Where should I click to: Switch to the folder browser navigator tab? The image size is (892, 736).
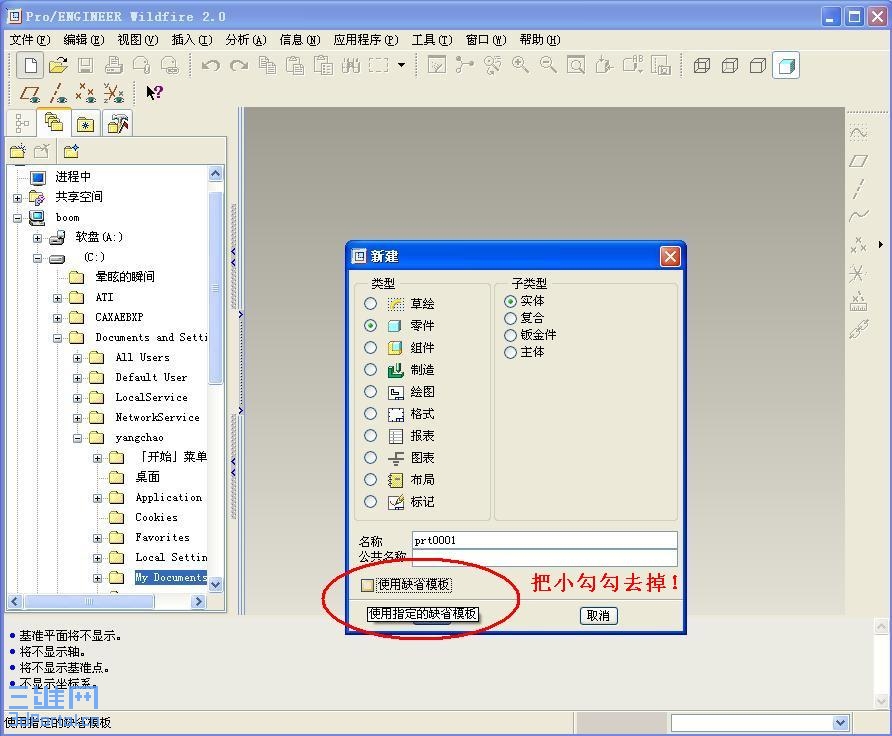pyautogui.click(x=53, y=122)
